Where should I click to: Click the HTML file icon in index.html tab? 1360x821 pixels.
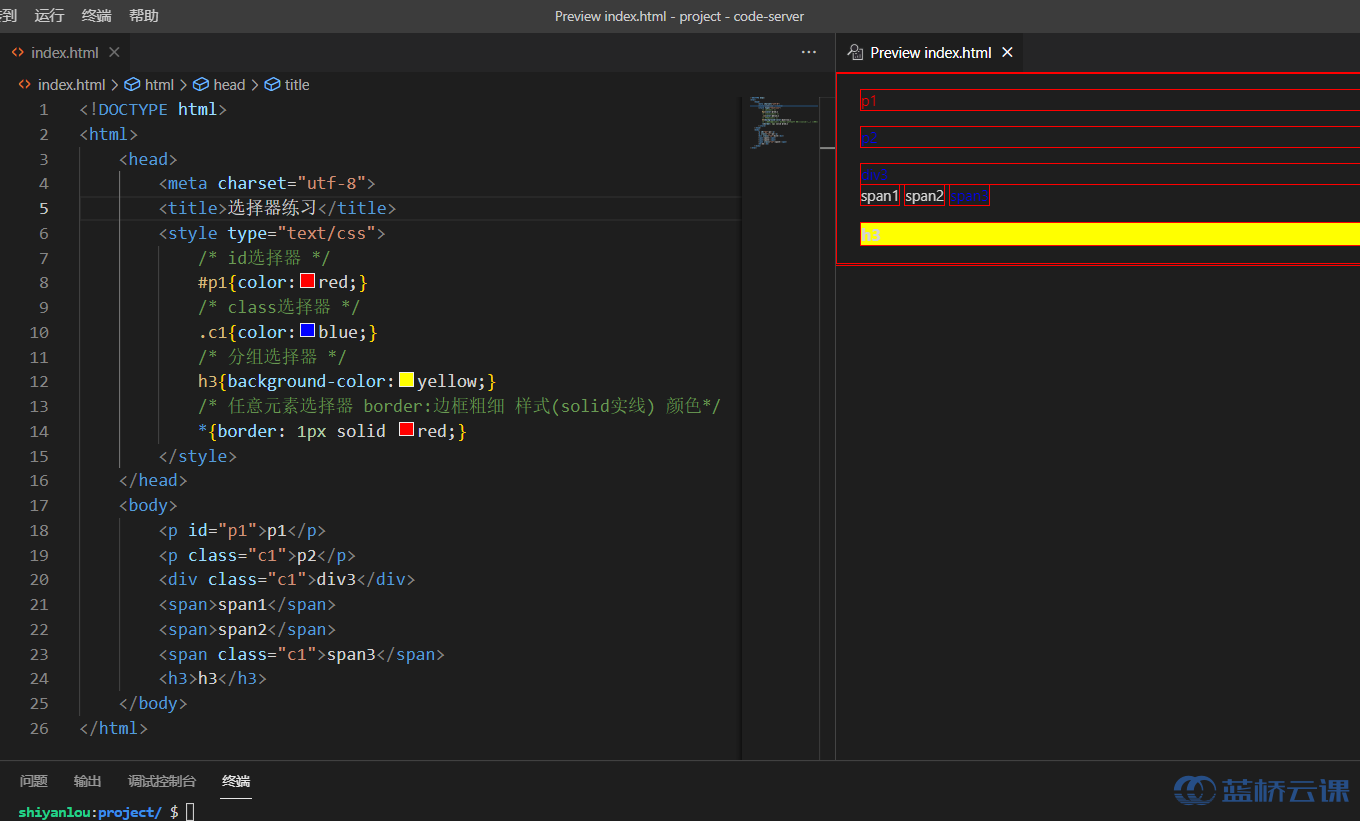point(18,52)
